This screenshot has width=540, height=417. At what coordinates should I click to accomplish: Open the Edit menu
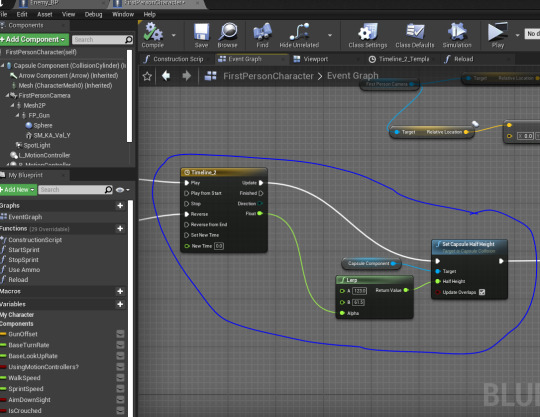[x=22, y=14]
